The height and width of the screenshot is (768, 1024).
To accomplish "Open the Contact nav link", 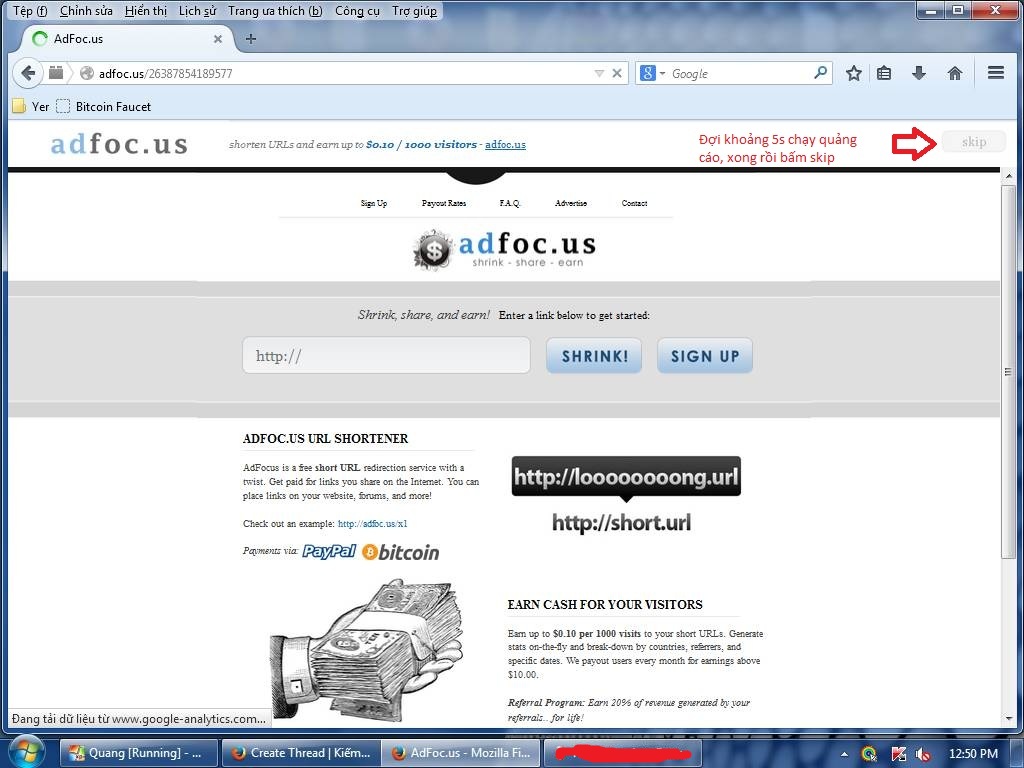I will tap(634, 203).
